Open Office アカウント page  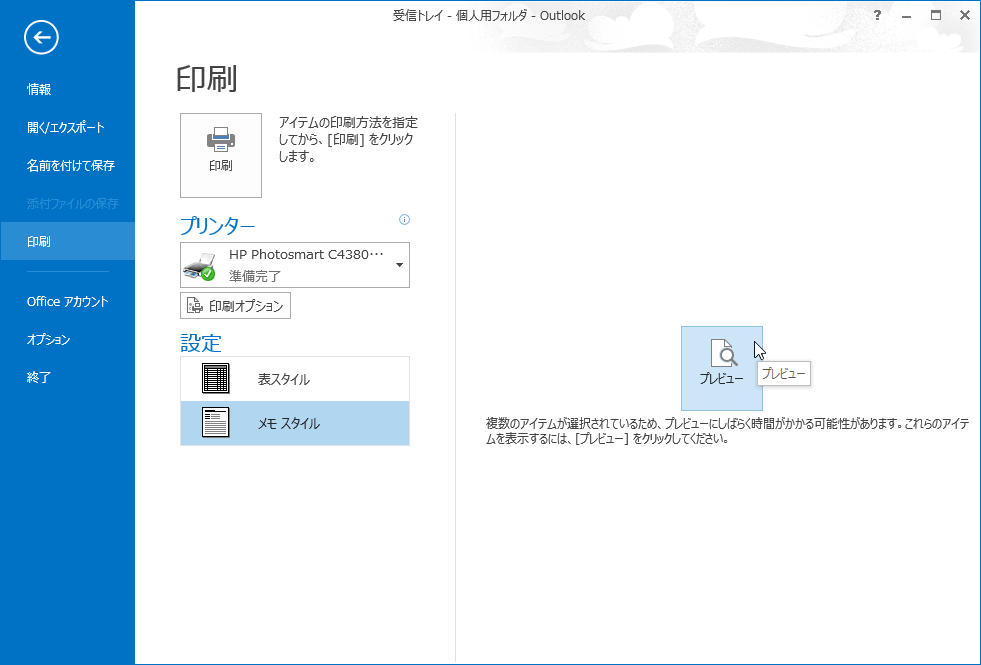(68, 302)
